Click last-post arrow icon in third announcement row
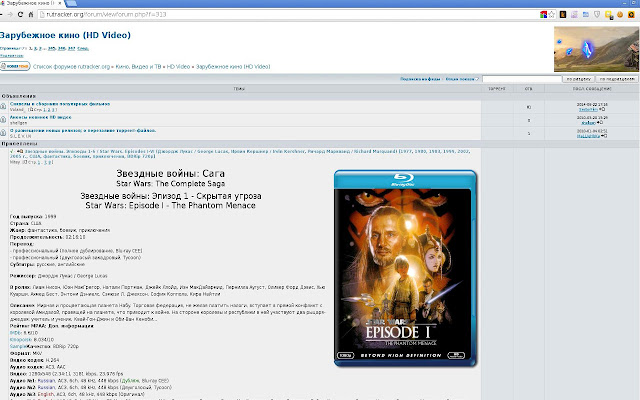This screenshot has height=400, width=640. (604, 136)
